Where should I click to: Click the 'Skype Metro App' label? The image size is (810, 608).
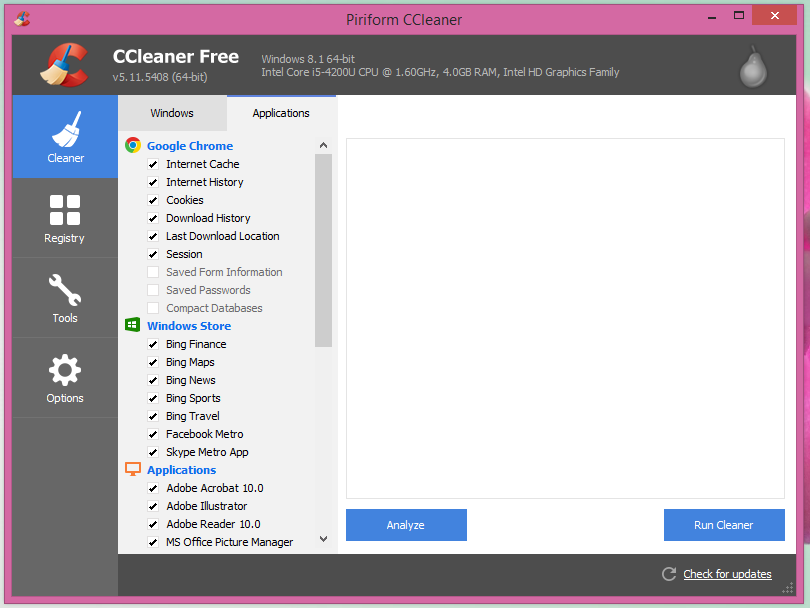(207, 453)
